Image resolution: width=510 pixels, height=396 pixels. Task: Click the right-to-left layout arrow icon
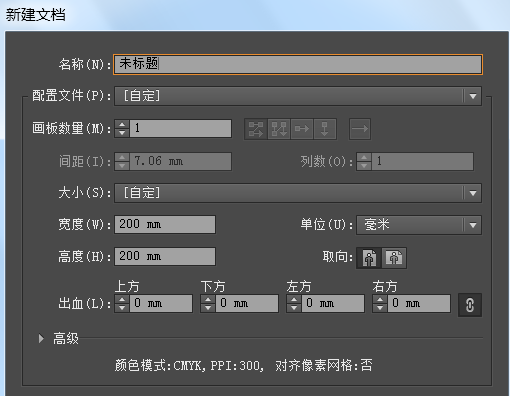(x=360, y=129)
